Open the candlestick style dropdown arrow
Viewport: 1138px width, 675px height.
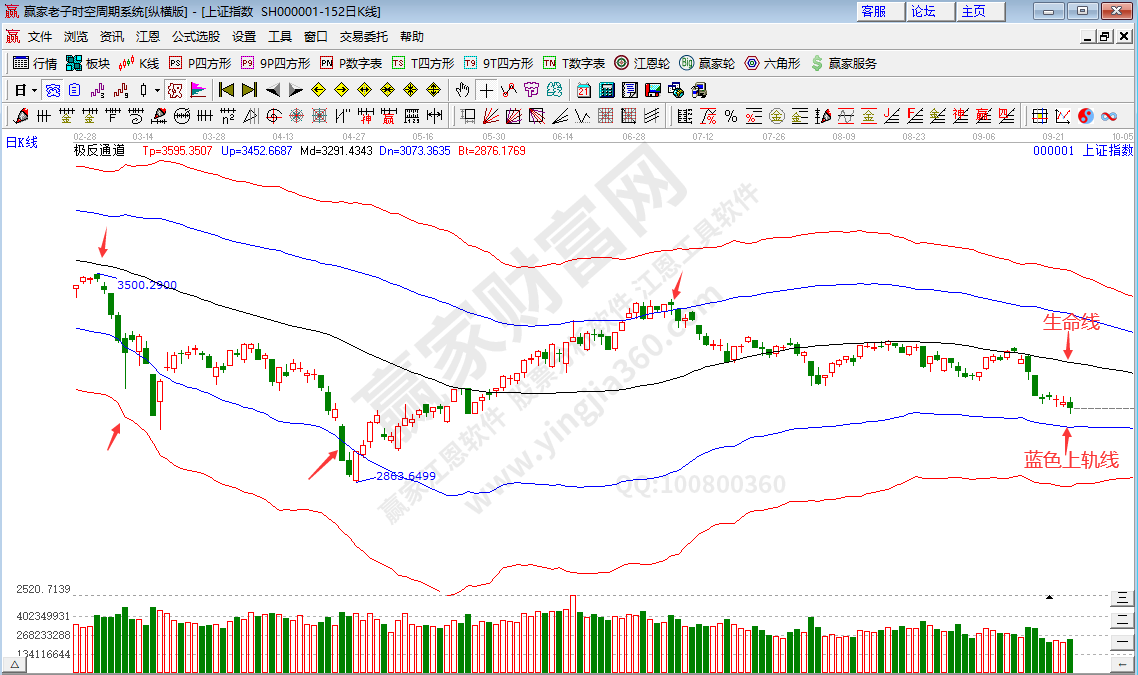click(157, 90)
